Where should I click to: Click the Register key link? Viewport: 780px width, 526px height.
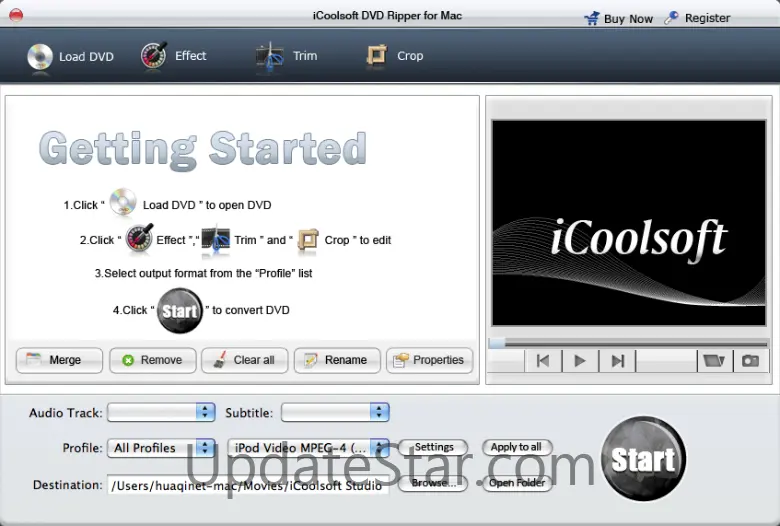coord(697,18)
